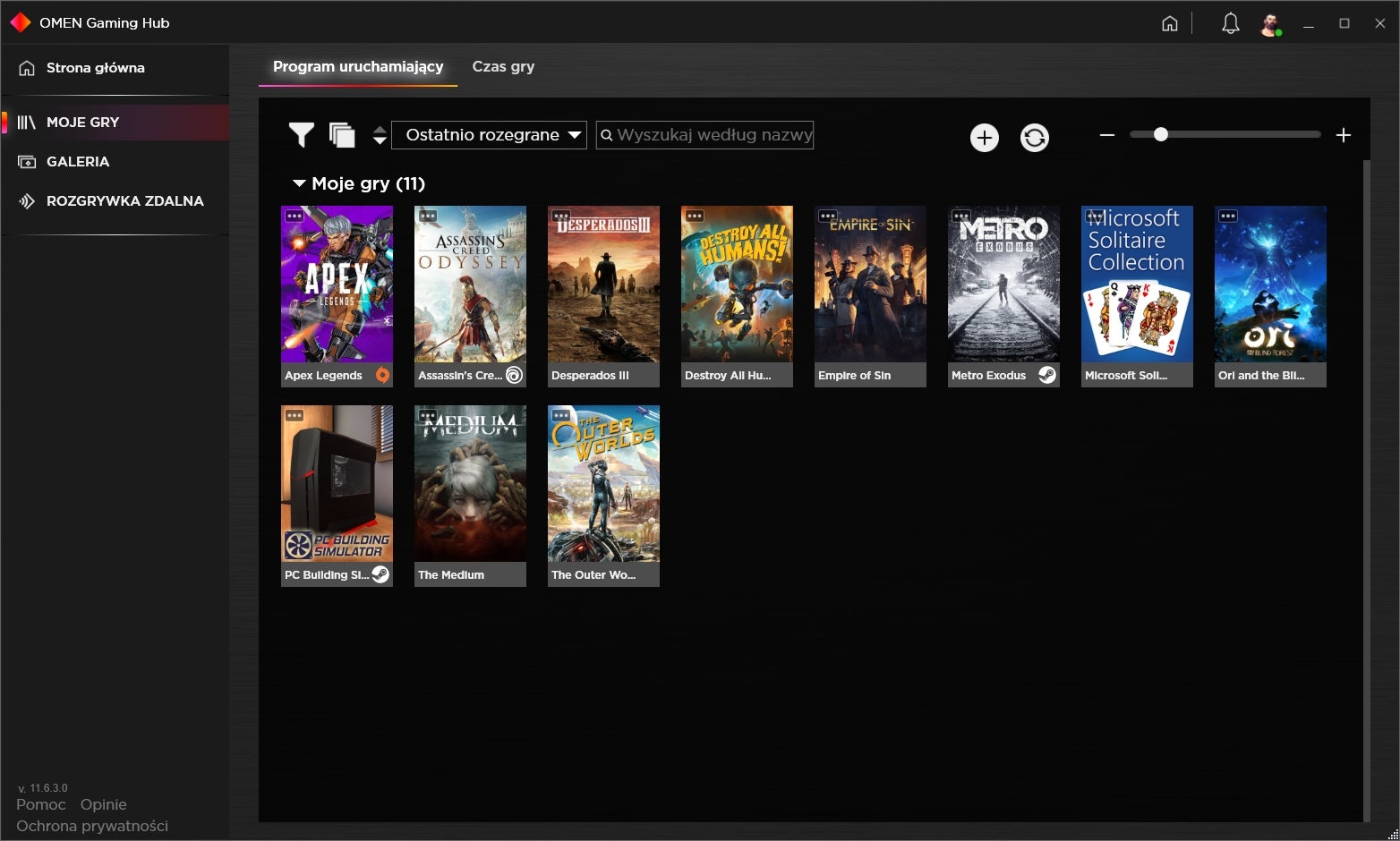The image size is (1400, 841).
Task: Click the plus icon to enlarge thumbnails
Action: tap(1344, 135)
